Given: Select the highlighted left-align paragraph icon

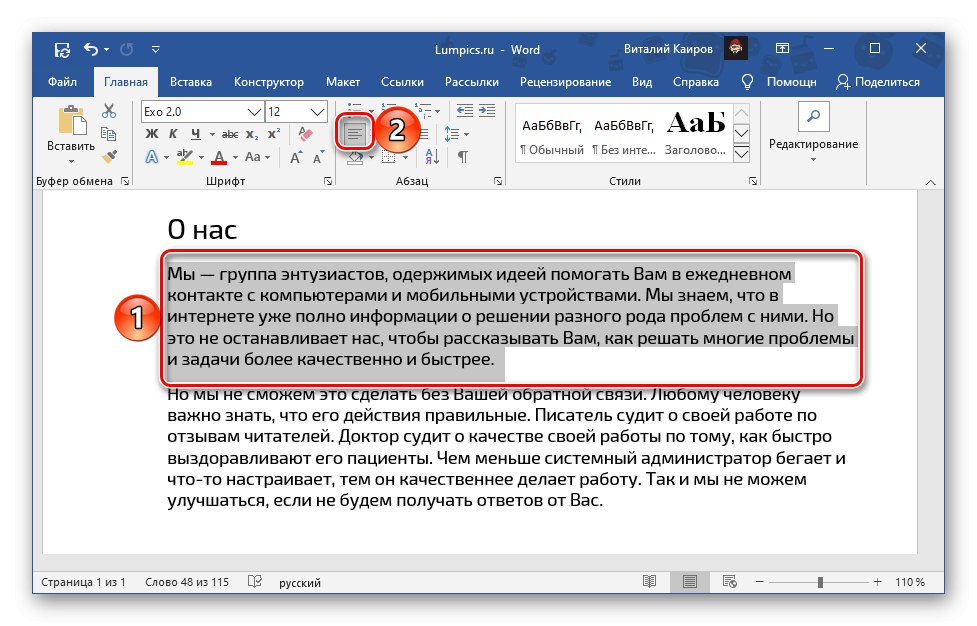Looking at the screenshot, I should coord(355,131).
